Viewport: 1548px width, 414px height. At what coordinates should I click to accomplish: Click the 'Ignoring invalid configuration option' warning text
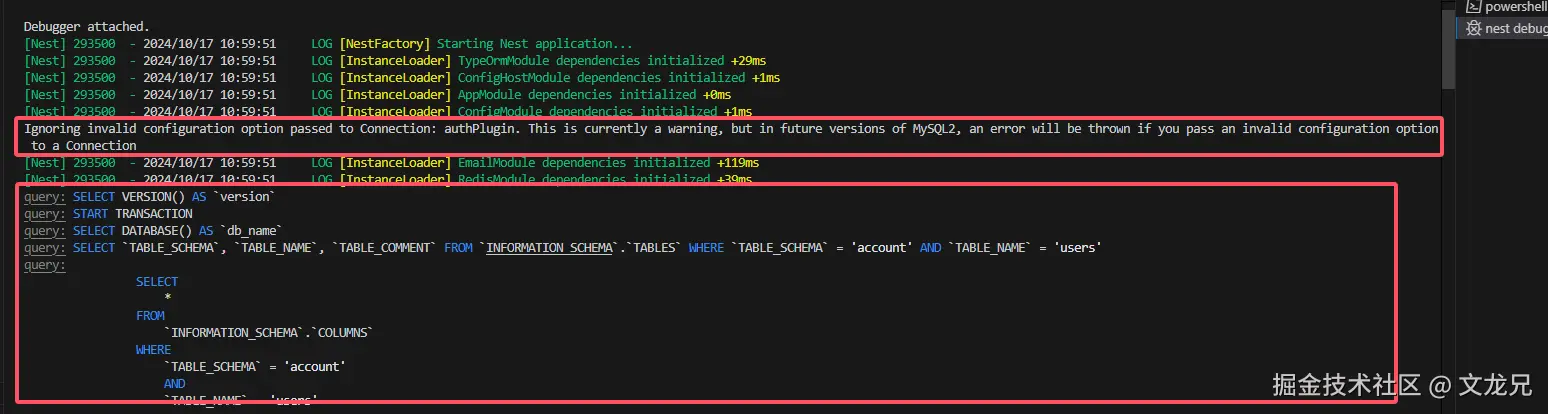pos(731,137)
